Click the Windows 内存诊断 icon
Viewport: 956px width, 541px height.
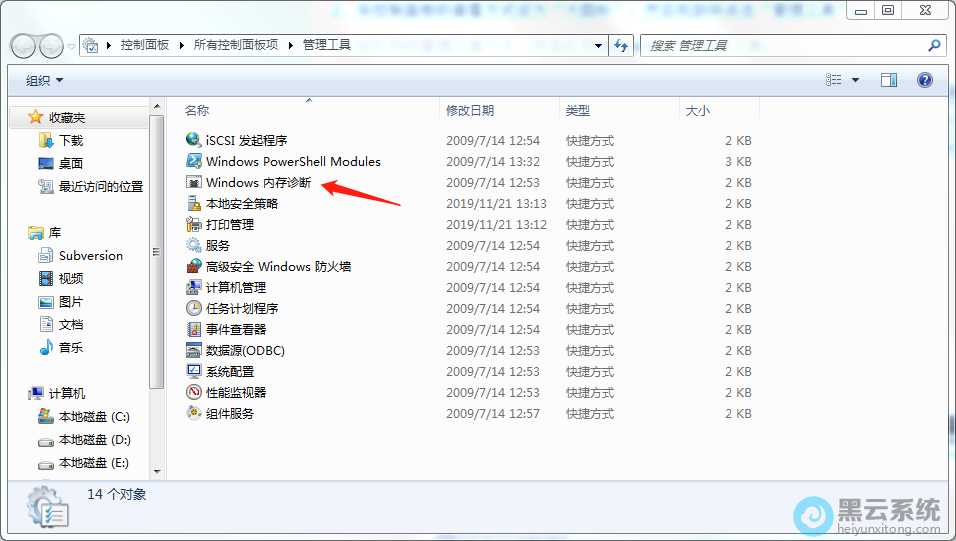[194, 182]
